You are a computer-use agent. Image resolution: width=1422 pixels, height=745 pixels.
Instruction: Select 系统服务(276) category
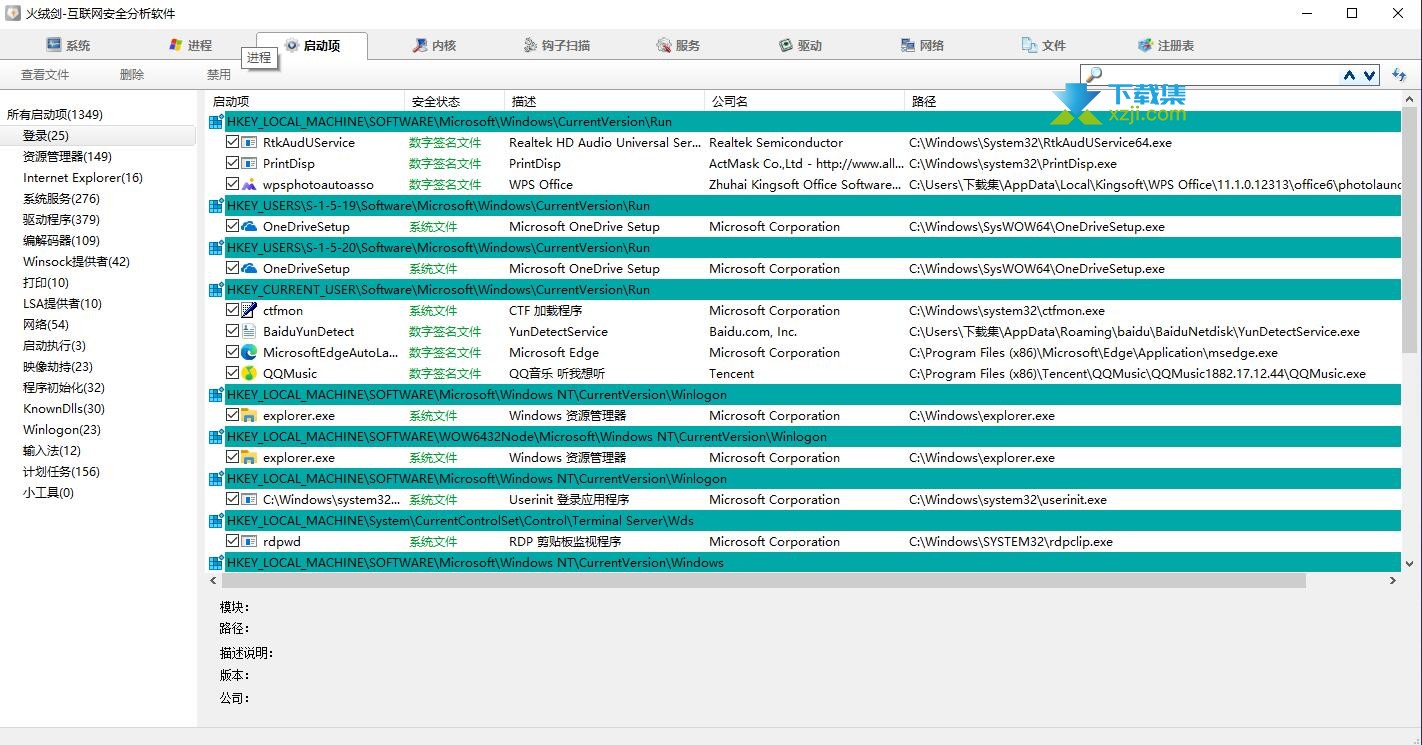coord(61,198)
